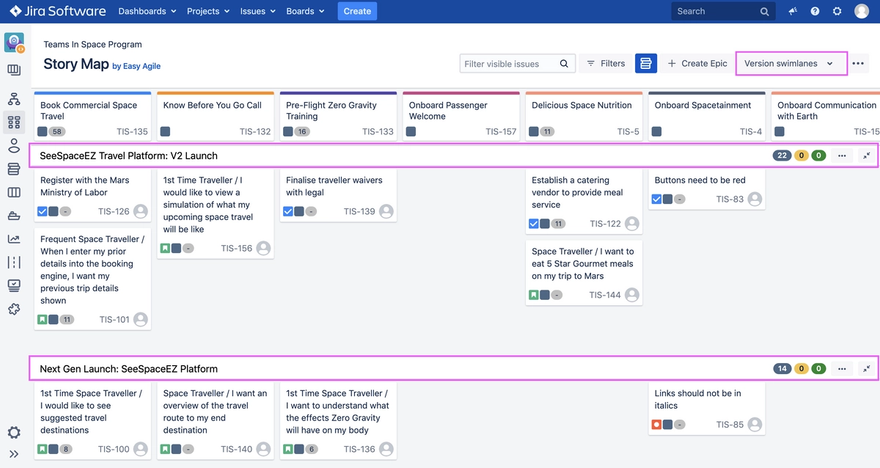The image size is (880, 468).
Task: Select card 'Links should not be in italics'
Action: 707,409
